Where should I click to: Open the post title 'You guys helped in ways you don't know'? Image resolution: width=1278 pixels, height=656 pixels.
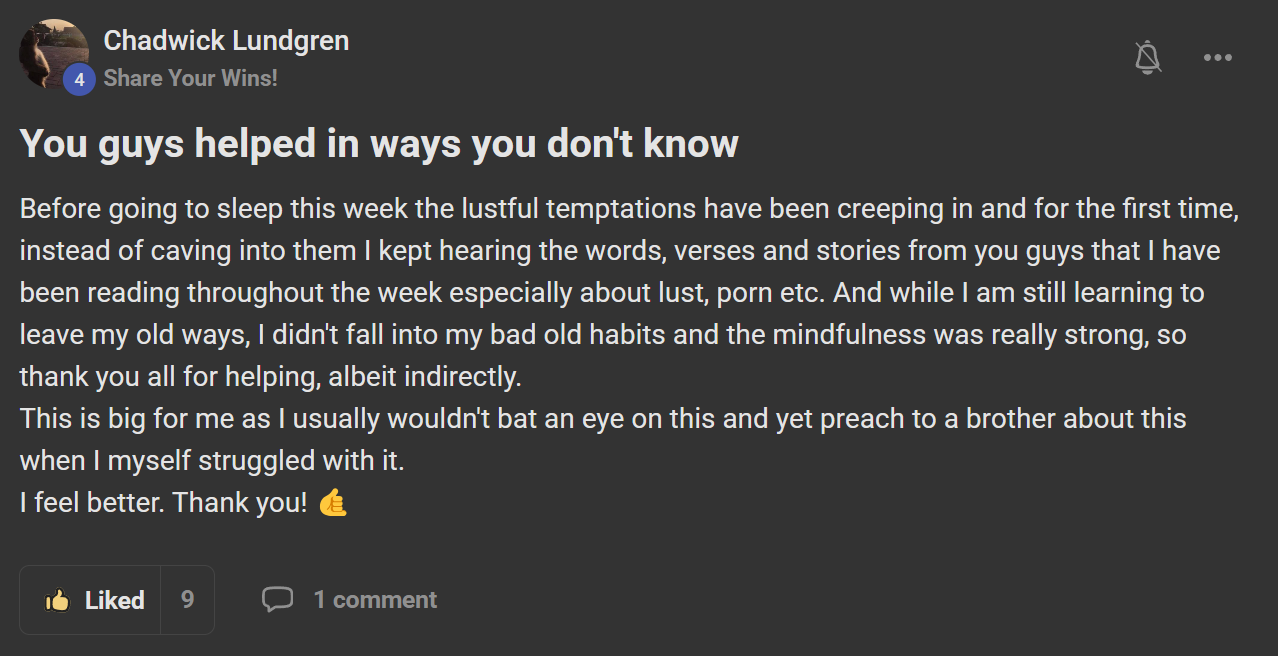tap(379, 144)
